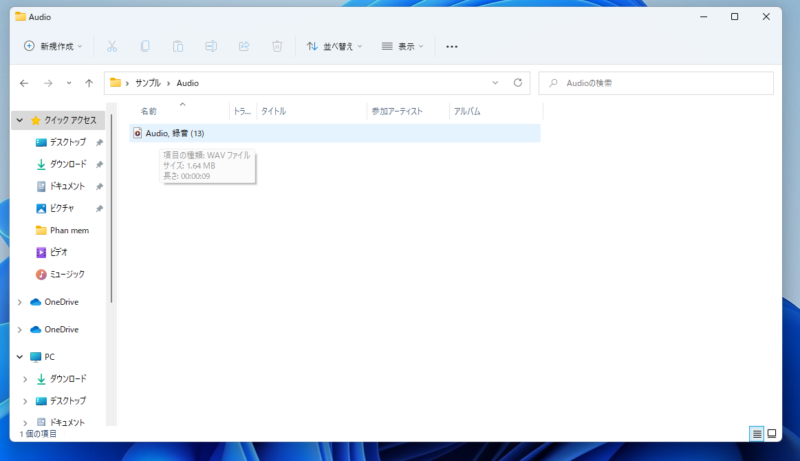The width and height of the screenshot is (800, 461).
Task: Open the 並べ替え sort dropdown
Action: (x=334, y=46)
